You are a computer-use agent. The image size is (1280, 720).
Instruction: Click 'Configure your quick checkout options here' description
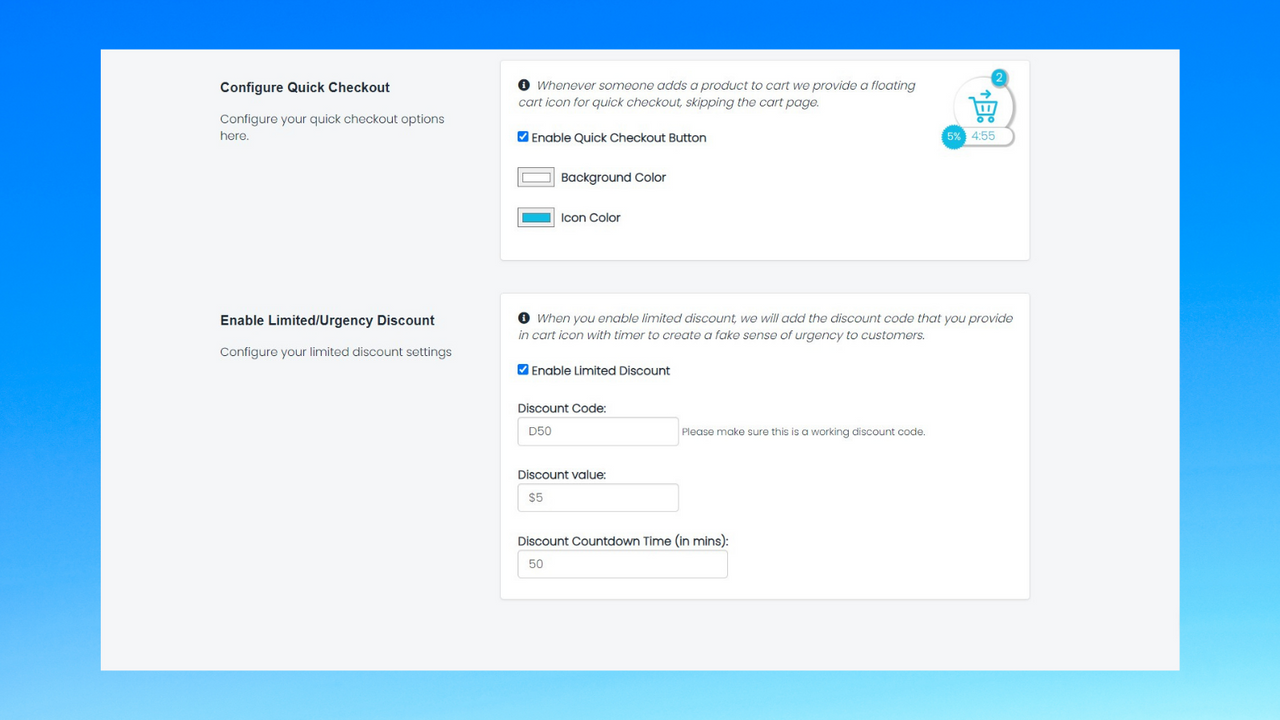[332, 127]
